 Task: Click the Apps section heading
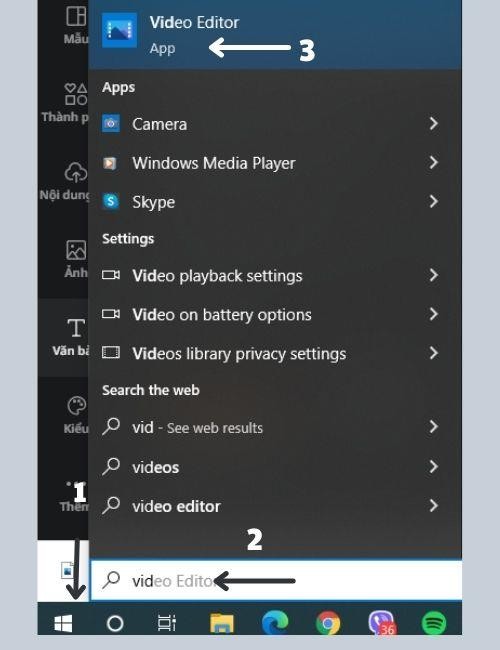pos(119,87)
